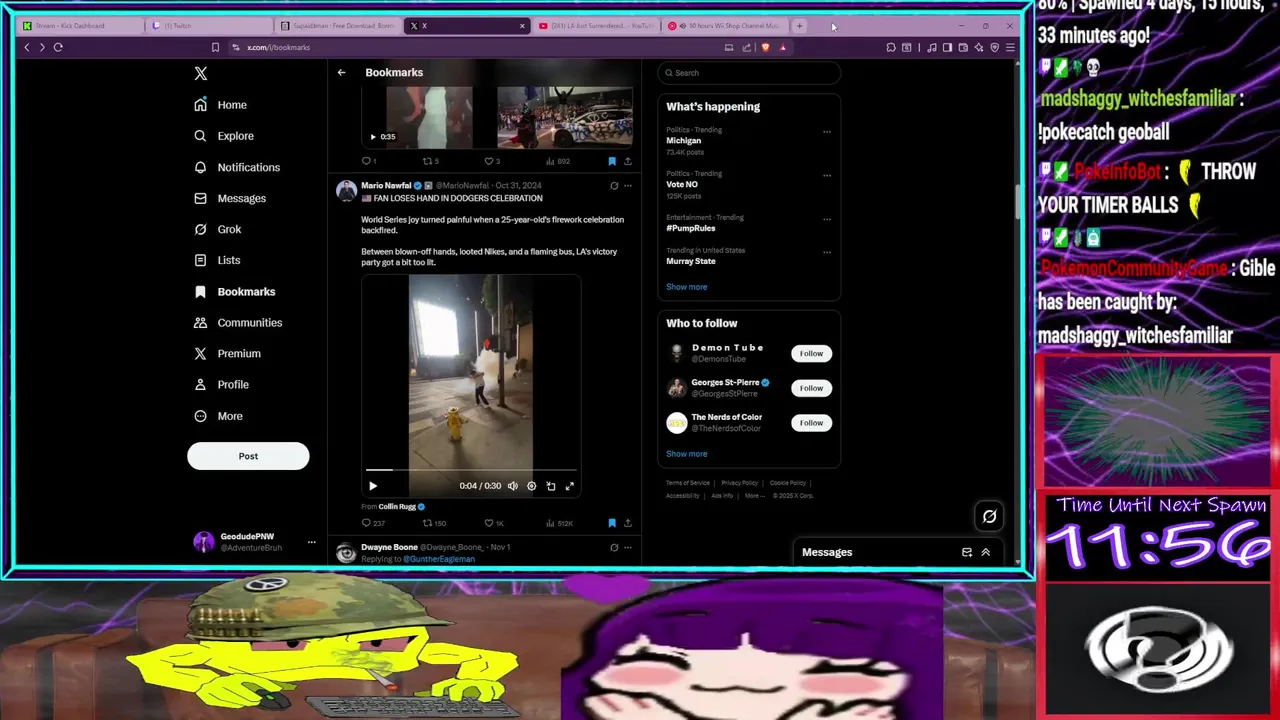The image size is (1280, 720).
Task: Remove bookmark from Mario Nawfal's post
Action: [x=612, y=523]
